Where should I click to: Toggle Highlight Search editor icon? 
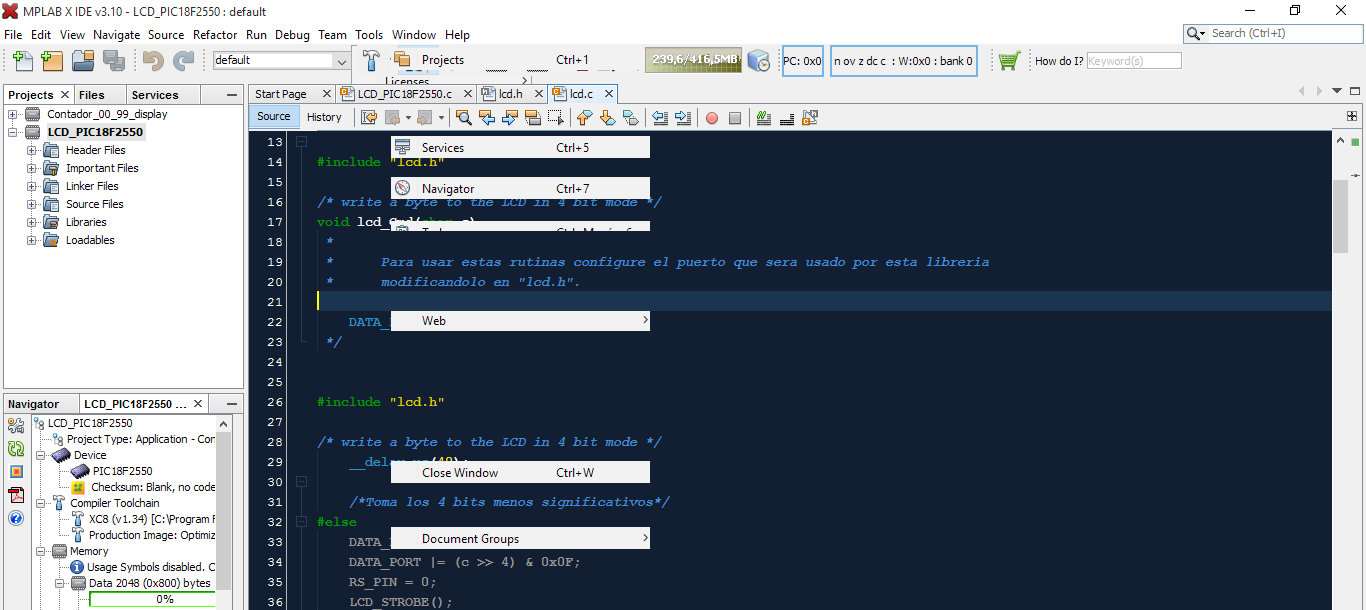[533, 117]
